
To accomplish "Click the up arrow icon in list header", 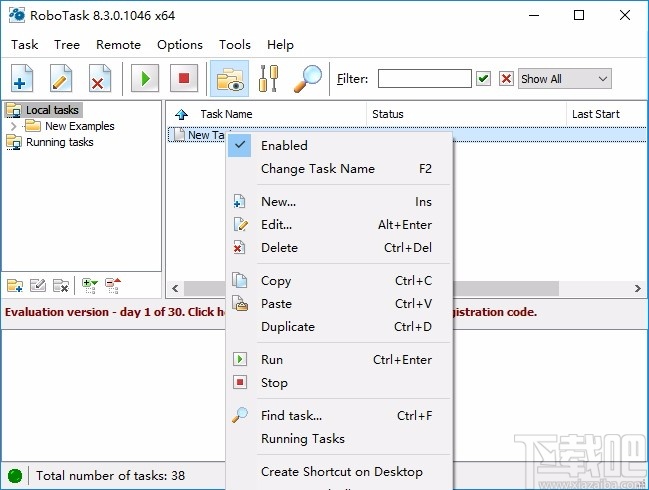I will click(181, 114).
